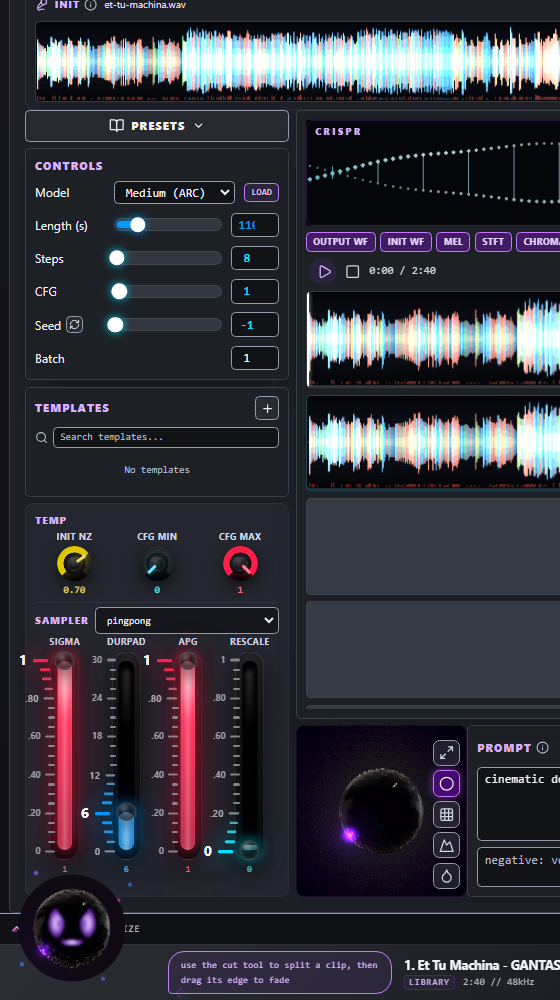Click the INIT info icon
Image resolution: width=560 pixels, height=1000 pixels.
(x=91, y=5)
